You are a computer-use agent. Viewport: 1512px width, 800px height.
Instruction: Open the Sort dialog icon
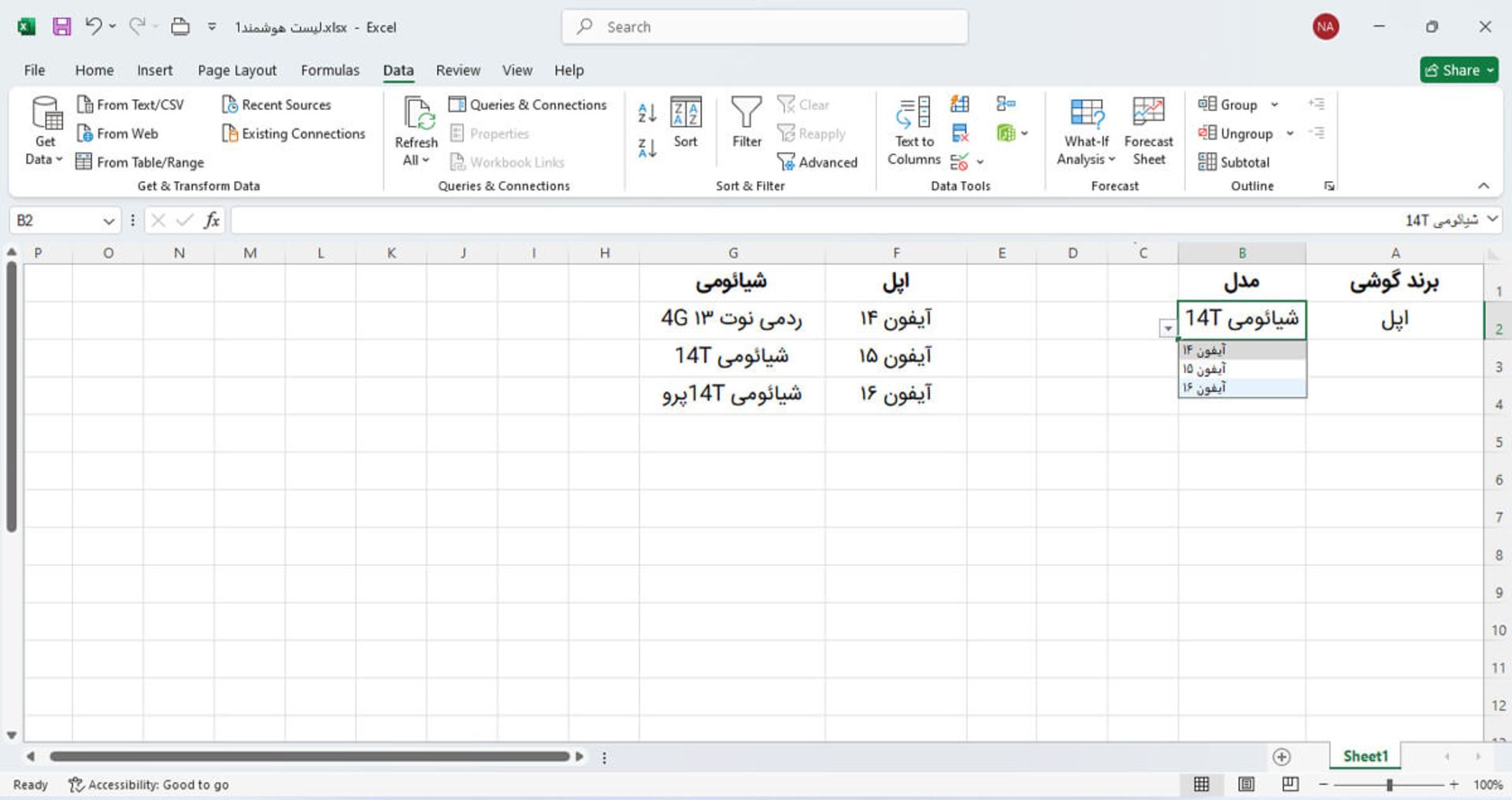[685, 113]
